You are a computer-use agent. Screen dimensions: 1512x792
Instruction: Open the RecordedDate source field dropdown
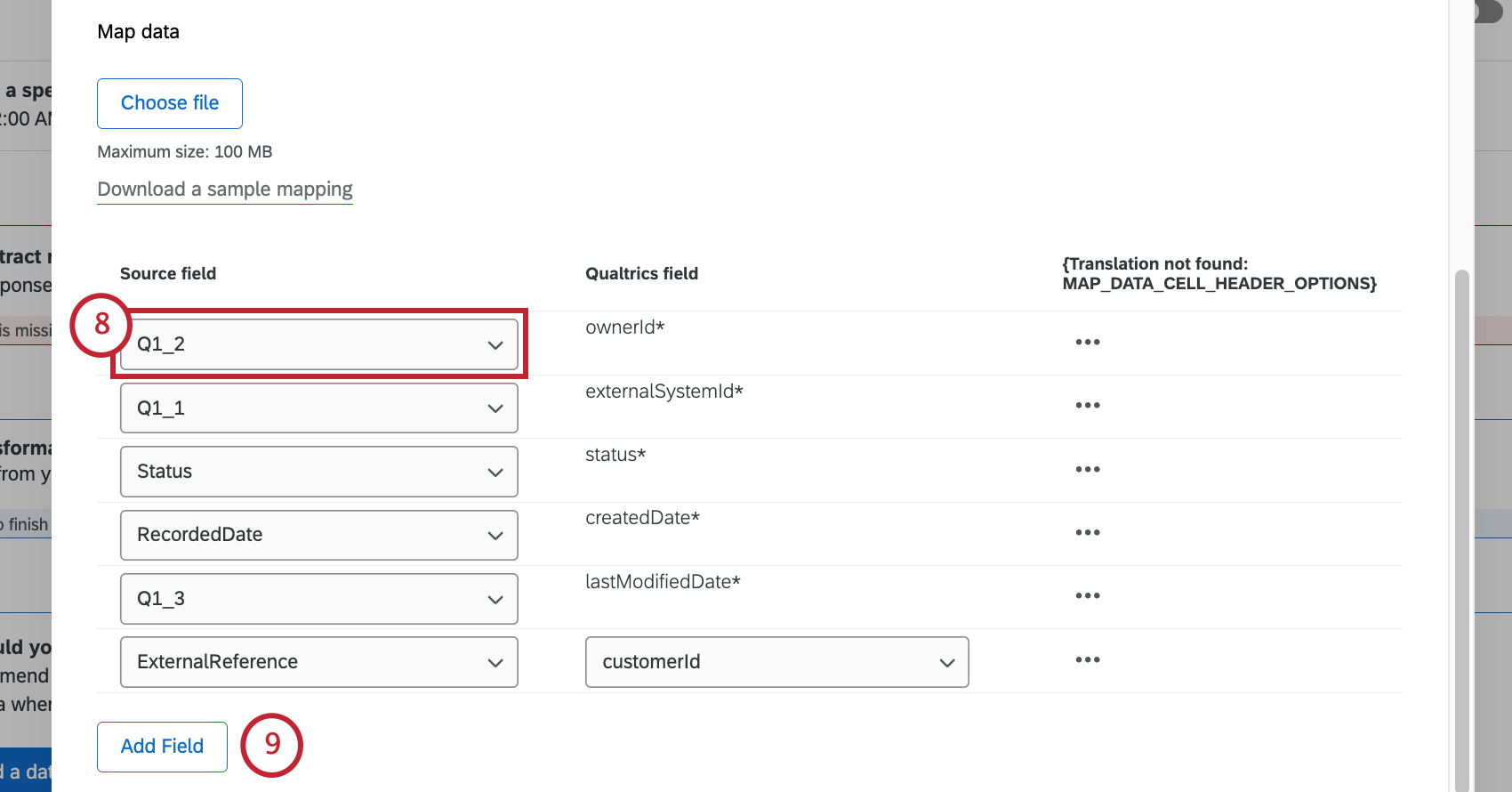coord(318,535)
